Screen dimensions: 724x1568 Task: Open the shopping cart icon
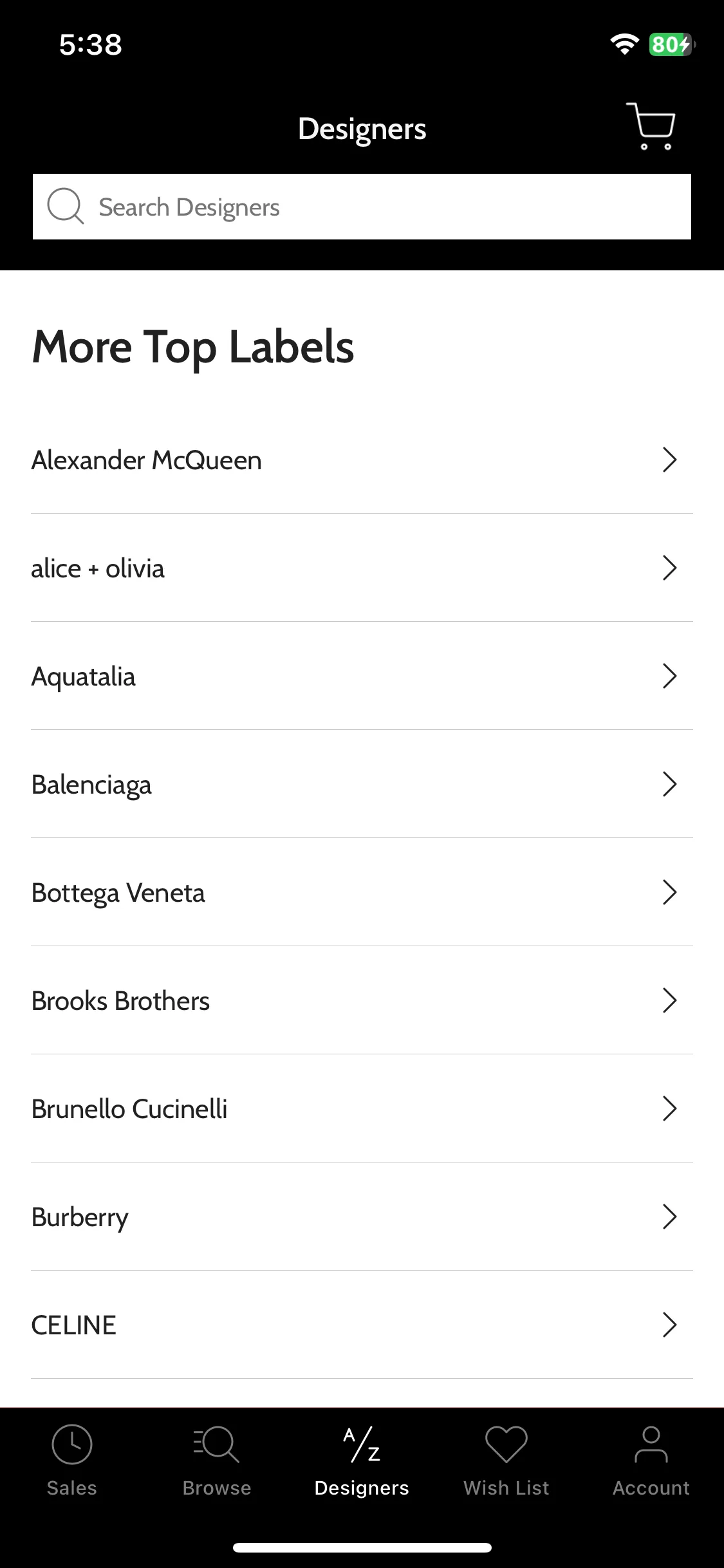[651, 126]
